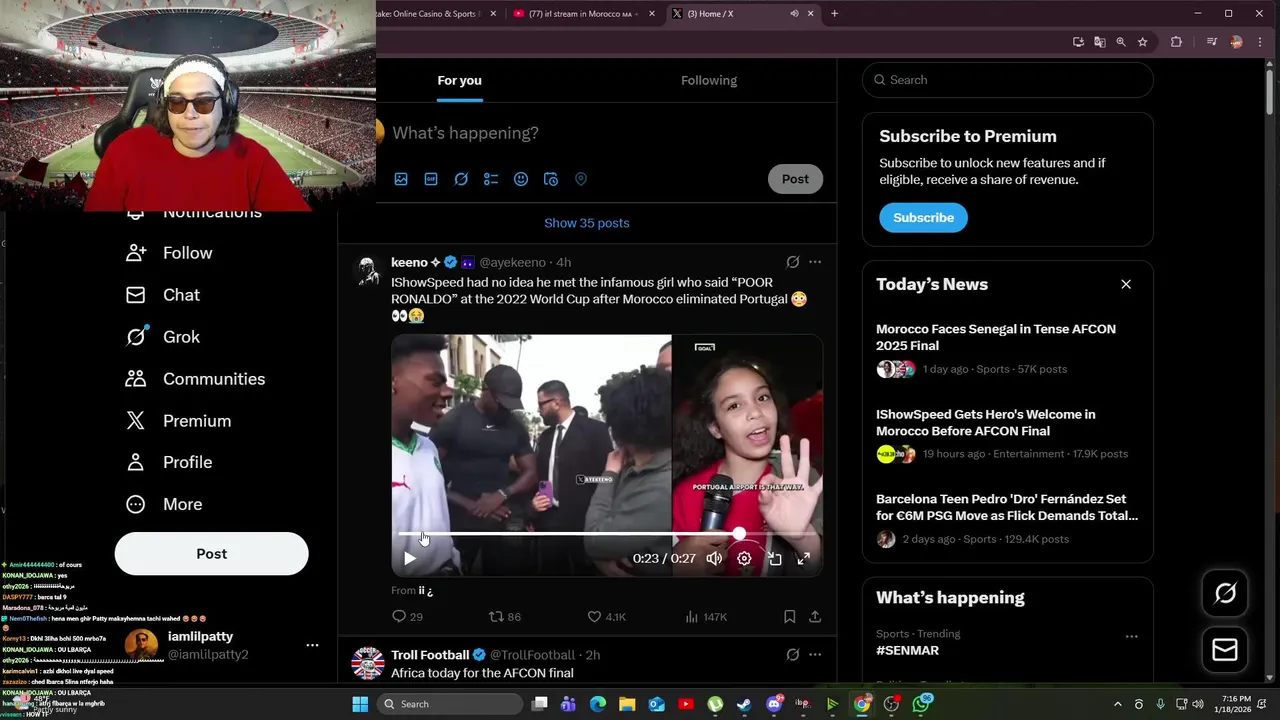
Task: Mute the video volume
Action: 714,558
